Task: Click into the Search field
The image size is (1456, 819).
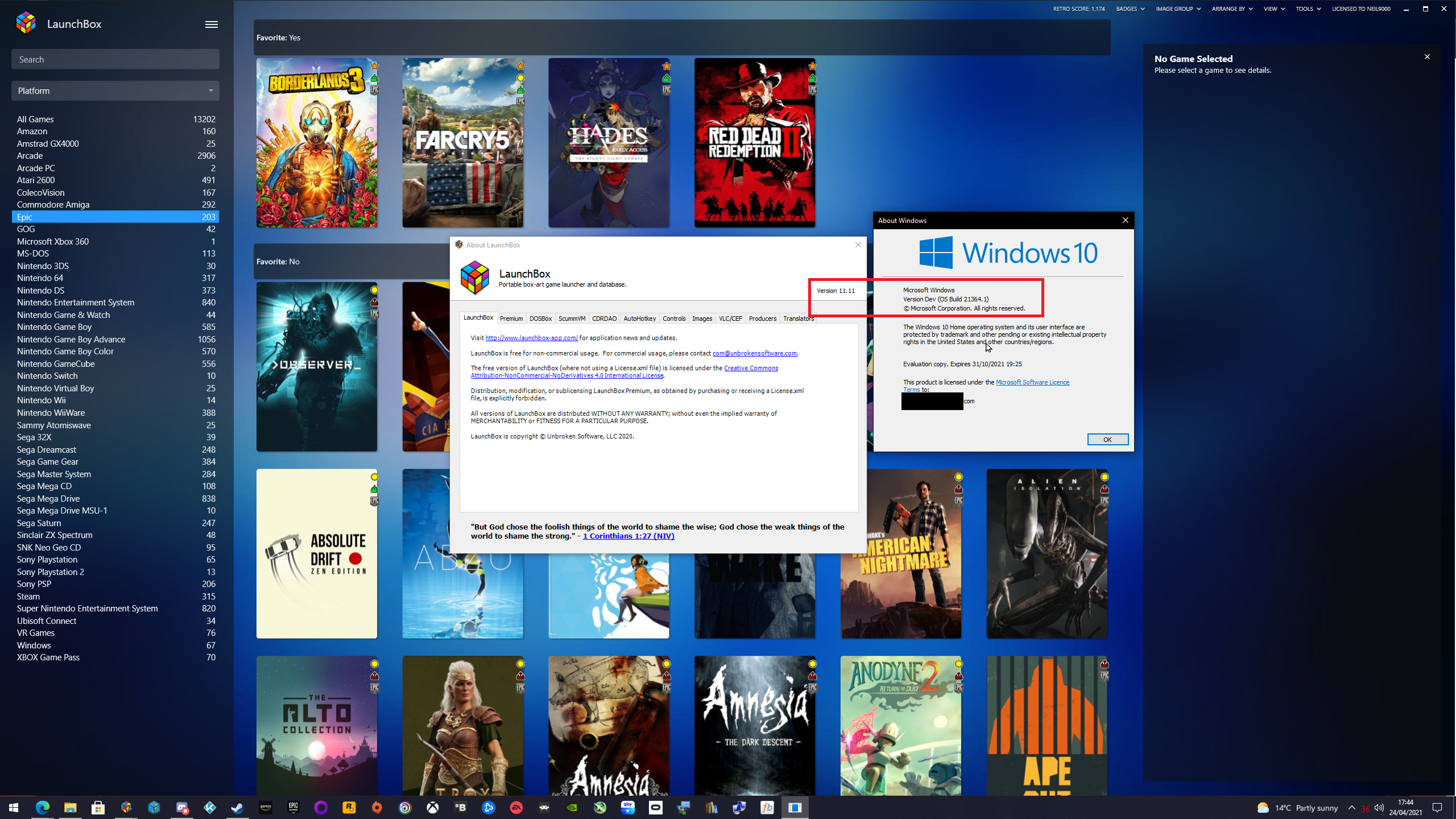Action: pos(115,59)
